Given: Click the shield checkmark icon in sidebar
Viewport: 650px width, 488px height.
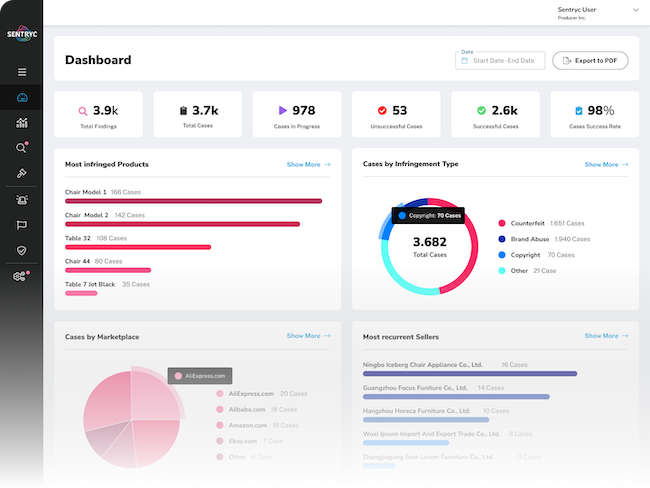Looking at the screenshot, I should click(22, 250).
